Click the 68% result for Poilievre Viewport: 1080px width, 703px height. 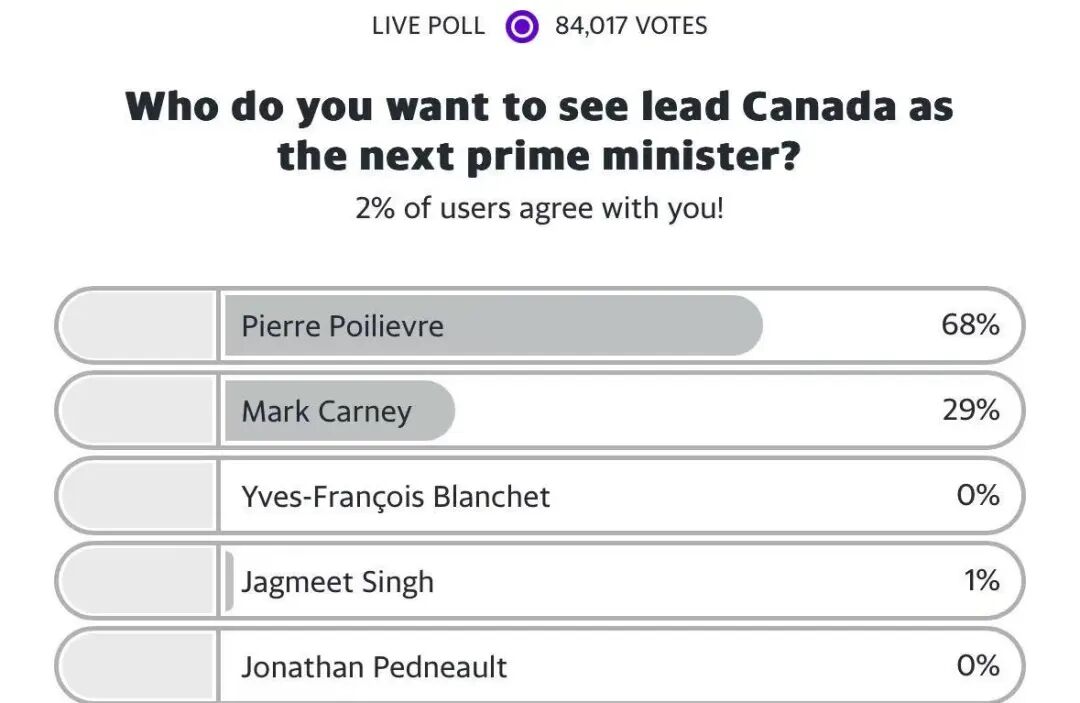click(x=970, y=325)
